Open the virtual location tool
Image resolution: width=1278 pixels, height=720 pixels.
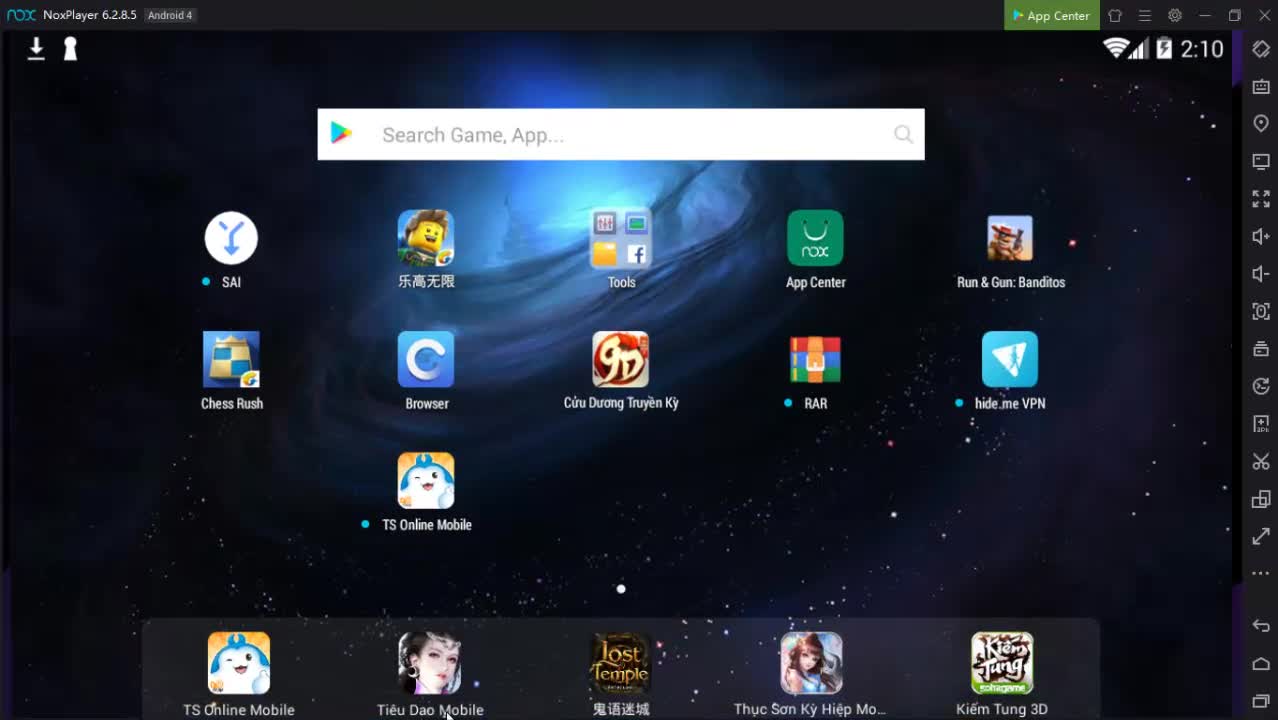click(1261, 124)
